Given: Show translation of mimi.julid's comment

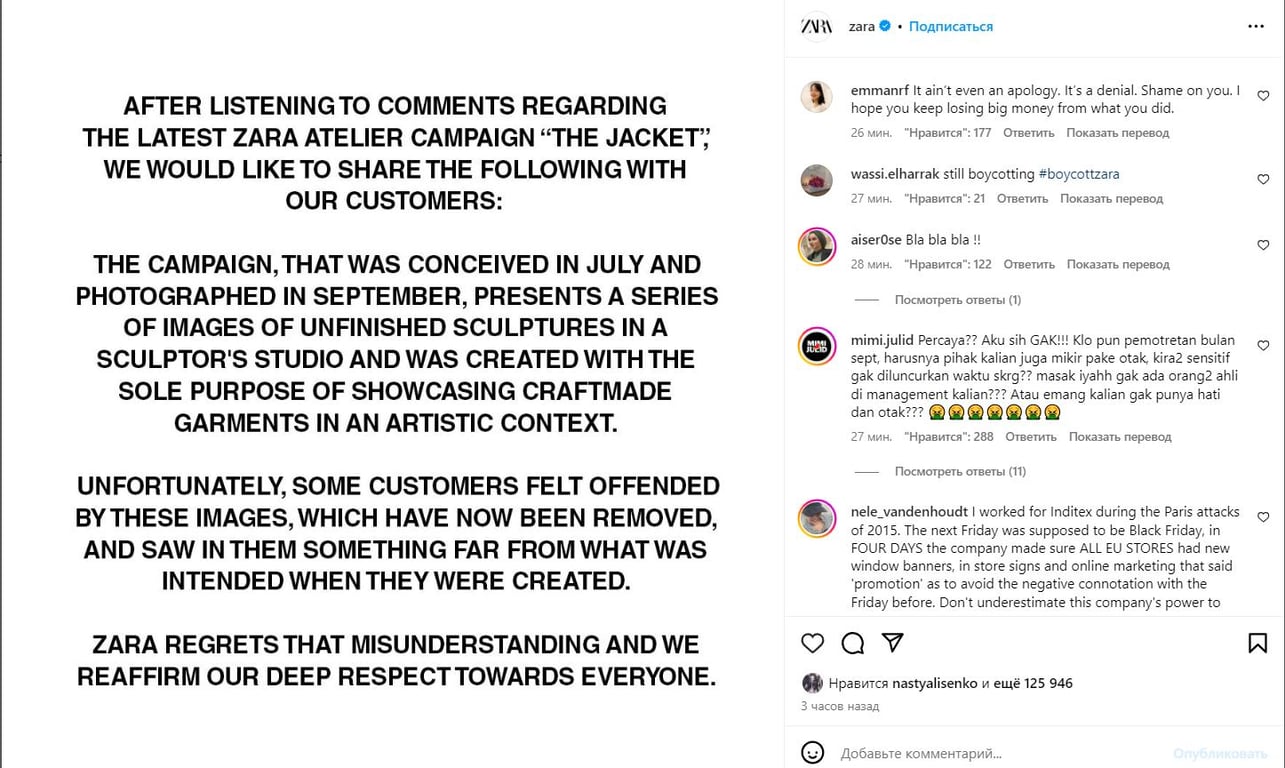Looking at the screenshot, I should tap(1118, 437).
